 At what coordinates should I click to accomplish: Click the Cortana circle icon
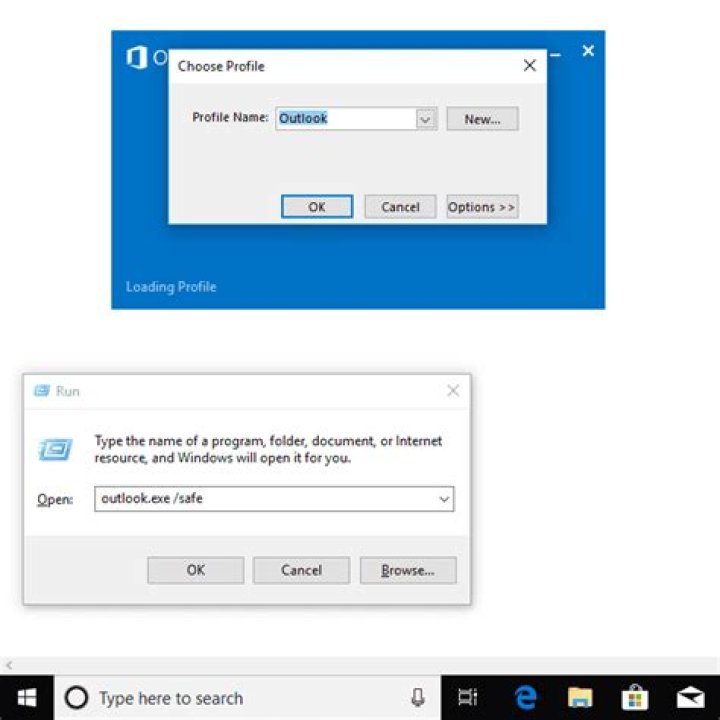click(76, 698)
